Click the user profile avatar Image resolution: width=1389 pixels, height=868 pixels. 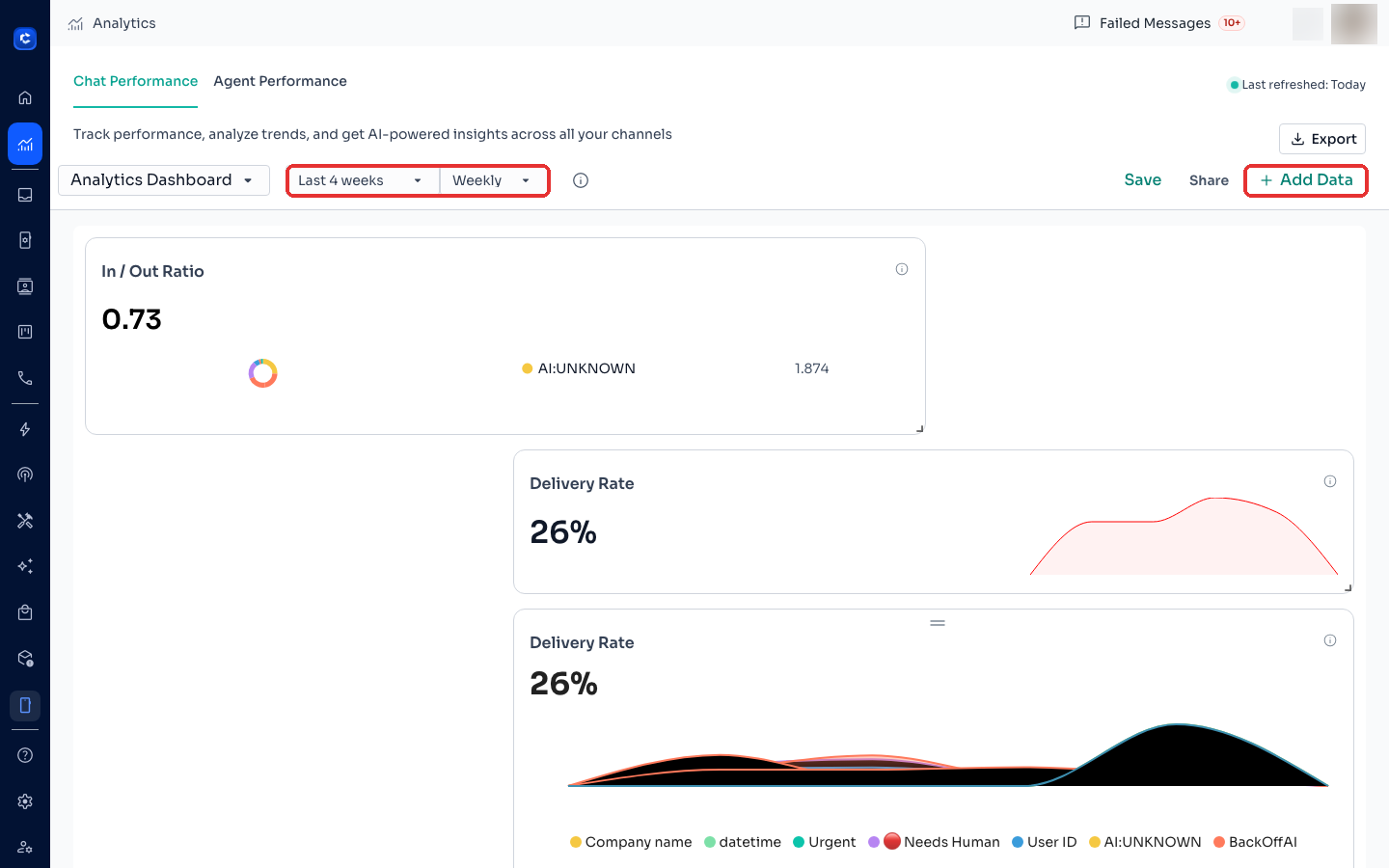1354,23
